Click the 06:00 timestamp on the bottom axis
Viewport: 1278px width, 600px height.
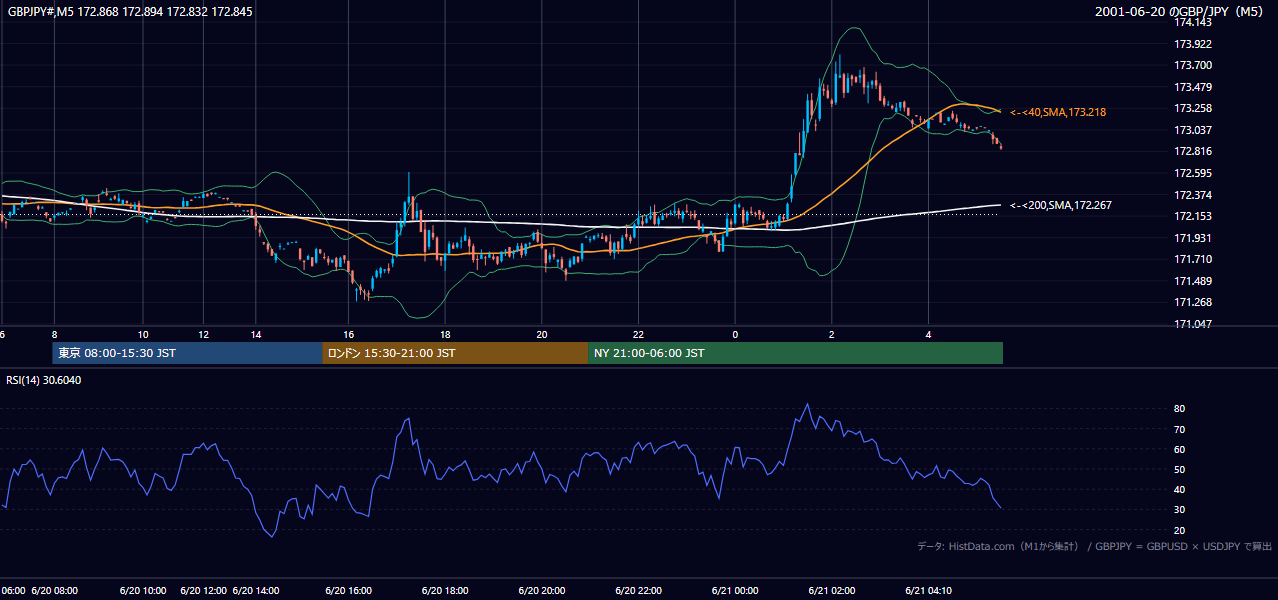[x=13, y=591]
